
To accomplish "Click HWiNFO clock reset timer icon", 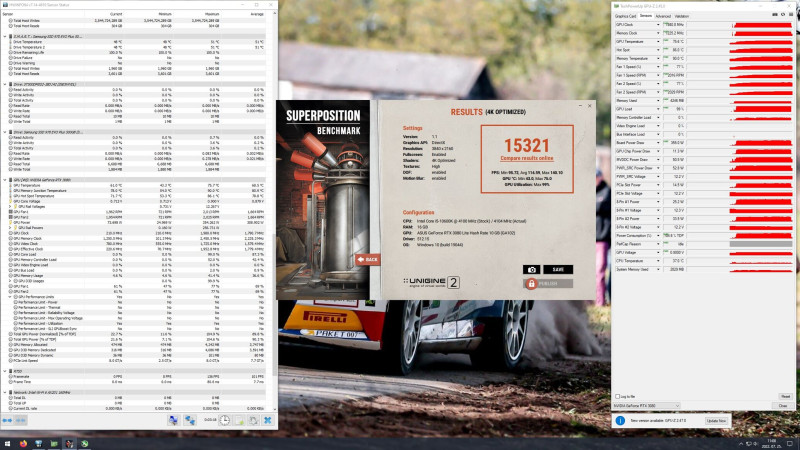I will tap(224, 420).
